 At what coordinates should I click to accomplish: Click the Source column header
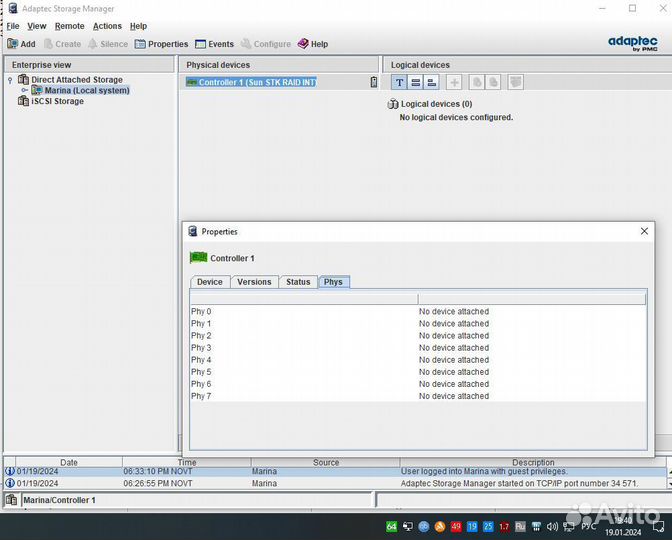(x=326, y=462)
